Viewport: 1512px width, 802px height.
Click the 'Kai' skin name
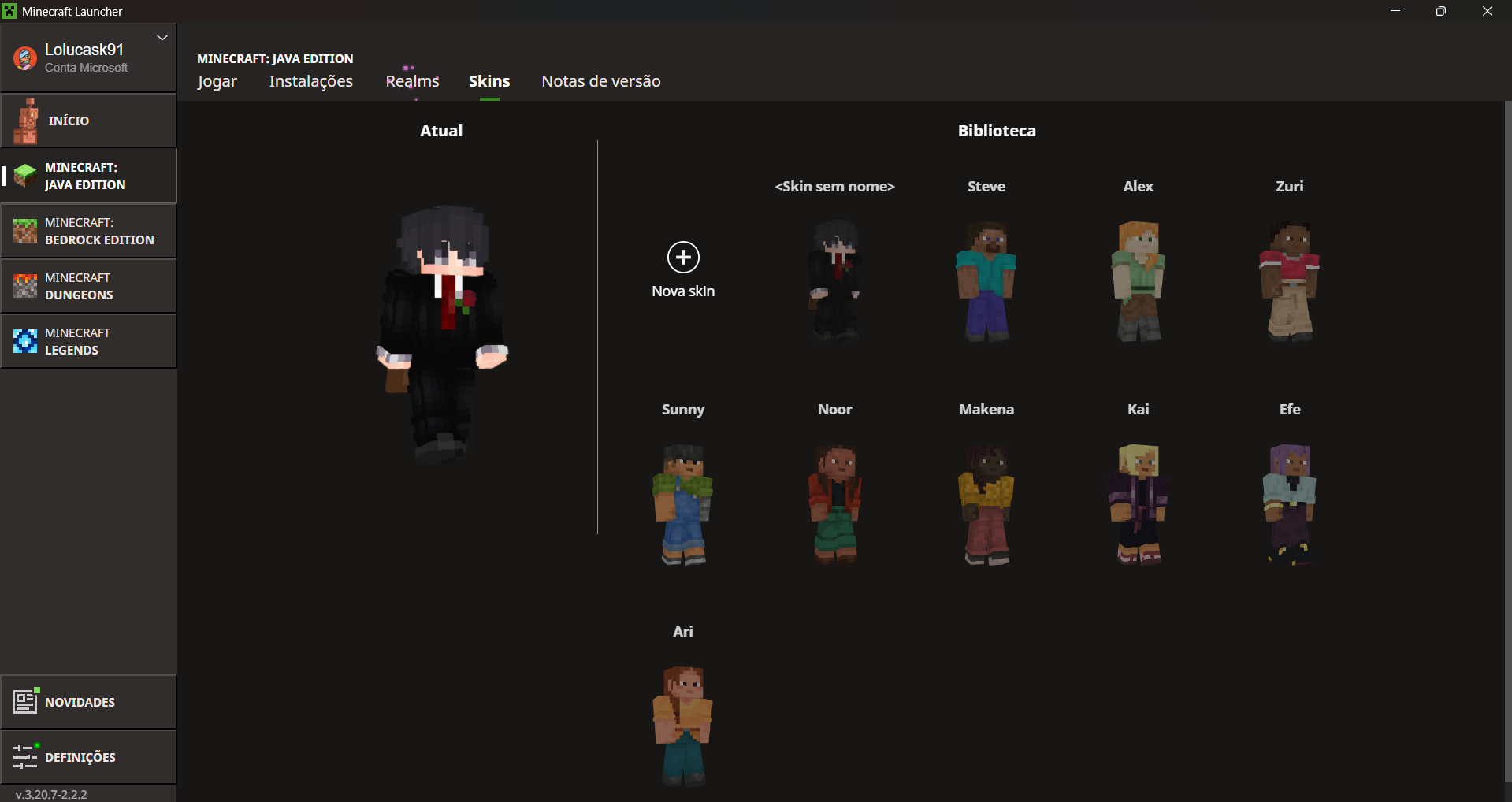click(x=1139, y=410)
